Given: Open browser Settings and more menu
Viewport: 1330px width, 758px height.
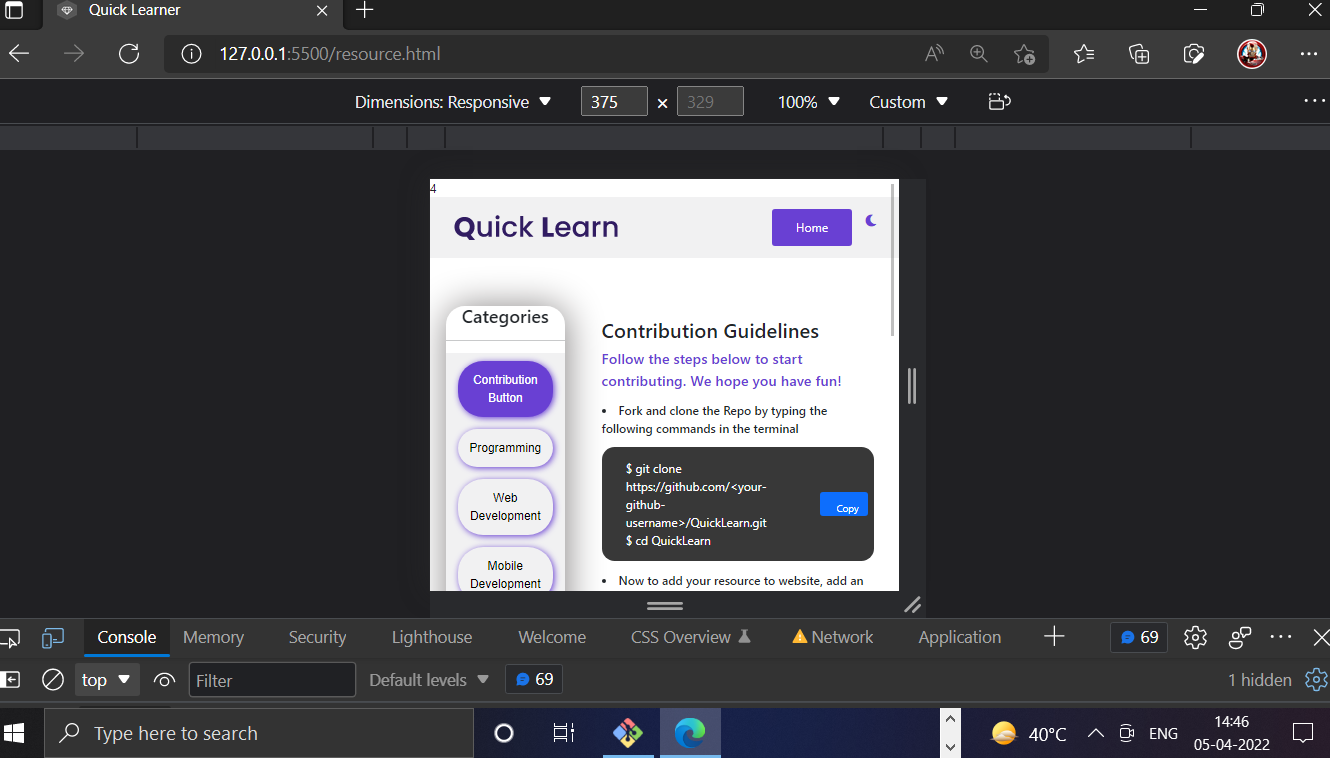Looking at the screenshot, I should [1309, 54].
